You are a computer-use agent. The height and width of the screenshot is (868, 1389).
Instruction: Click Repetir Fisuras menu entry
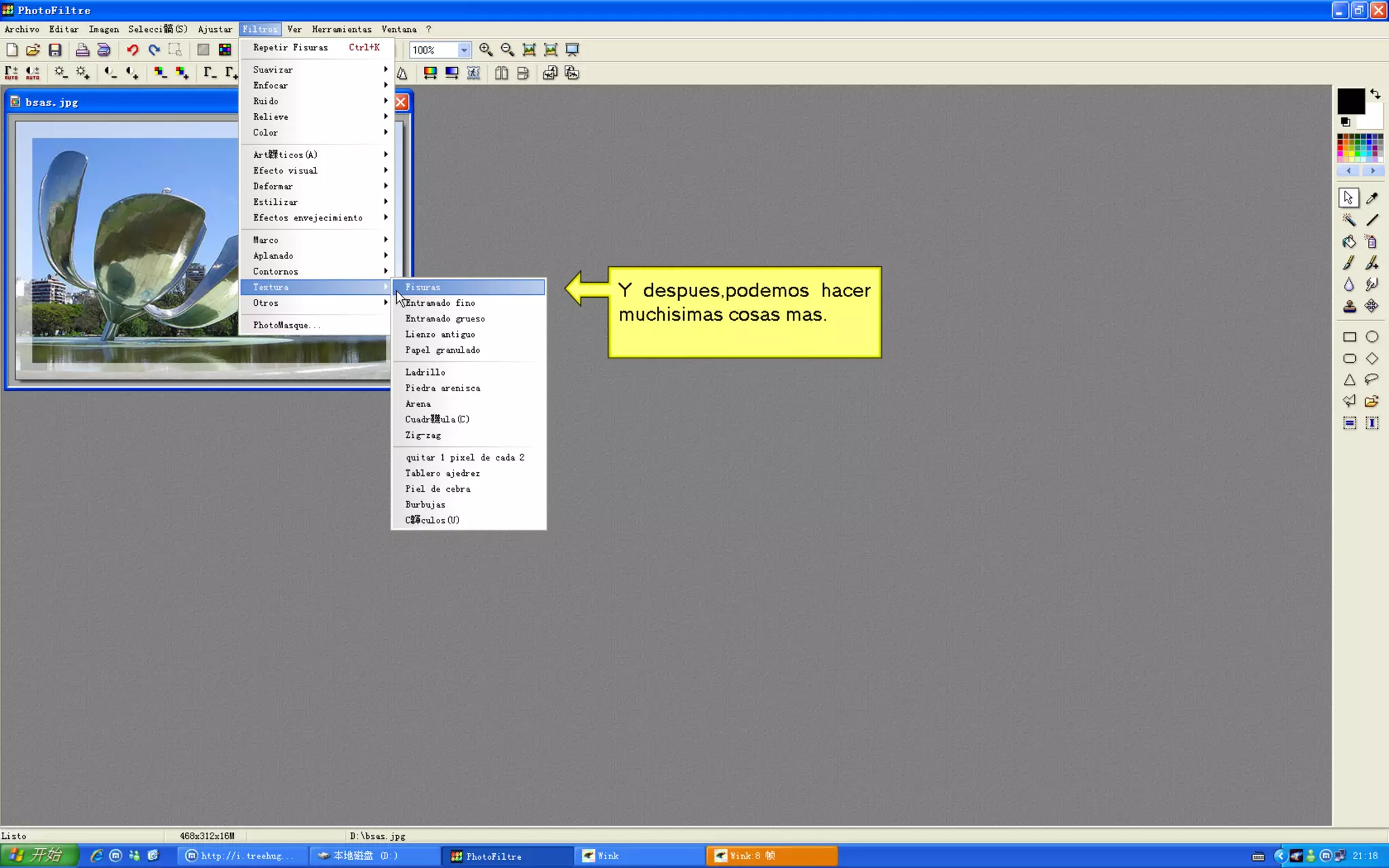[x=316, y=47]
